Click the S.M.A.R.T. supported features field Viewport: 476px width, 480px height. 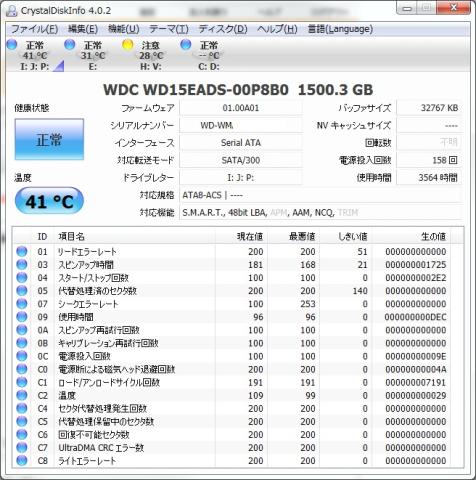pos(321,212)
